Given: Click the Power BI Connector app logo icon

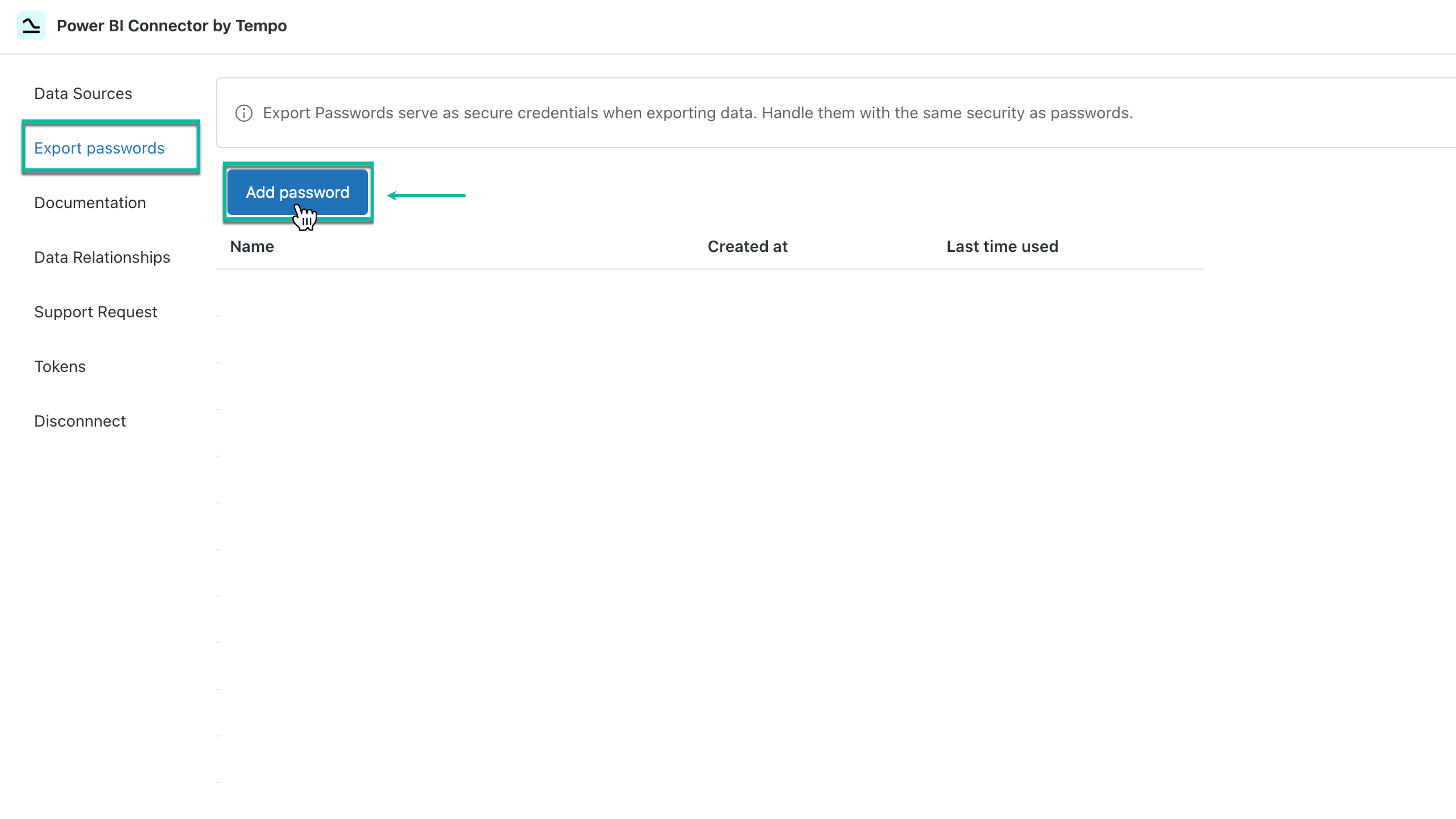Looking at the screenshot, I should (x=31, y=25).
